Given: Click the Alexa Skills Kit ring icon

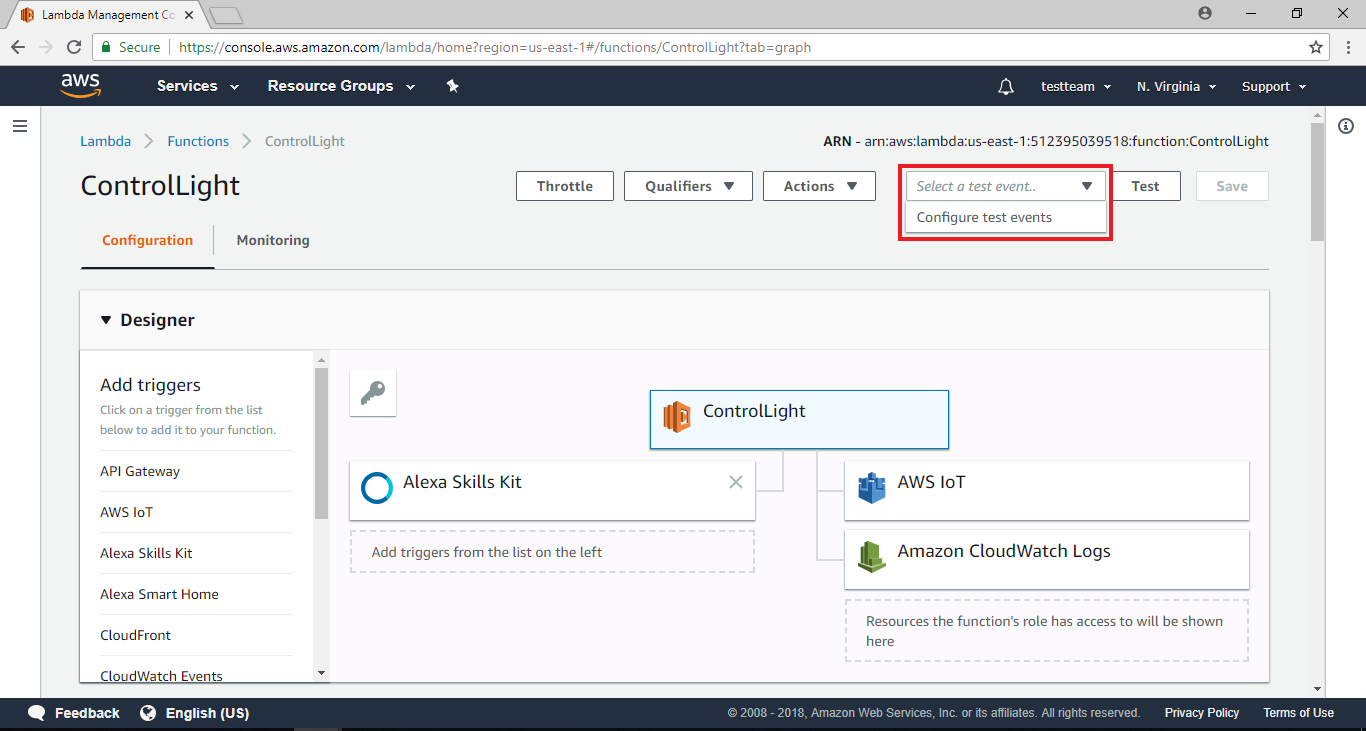Looking at the screenshot, I should tap(377, 487).
